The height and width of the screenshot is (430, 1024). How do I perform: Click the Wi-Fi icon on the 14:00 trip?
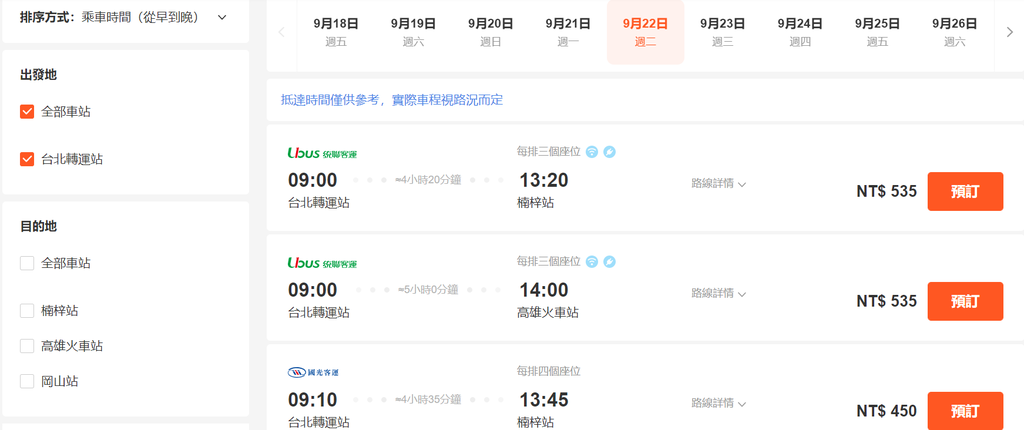(592, 262)
